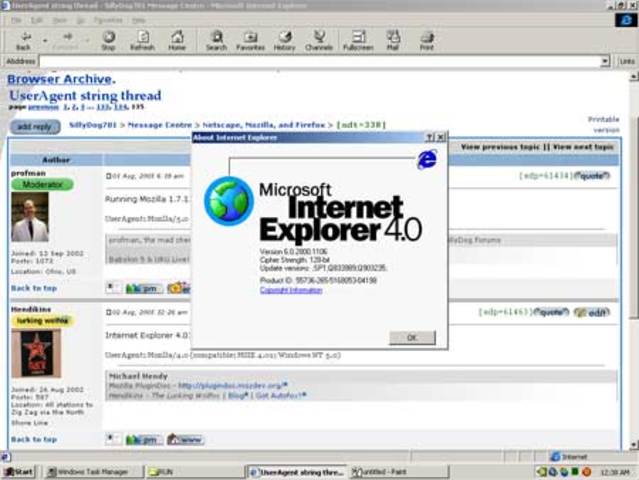
Task: Follow the 'previous' page link
Action: [43, 107]
